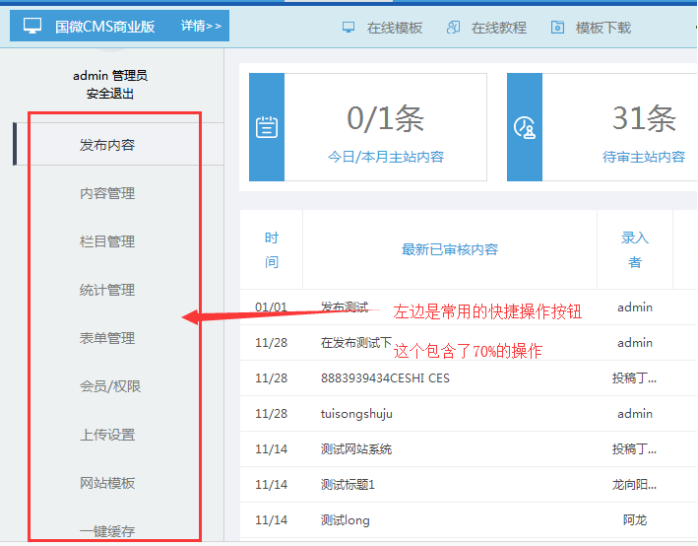The height and width of the screenshot is (546, 698).
Task: Open the article titled tuisongshuju
Action: point(357,414)
